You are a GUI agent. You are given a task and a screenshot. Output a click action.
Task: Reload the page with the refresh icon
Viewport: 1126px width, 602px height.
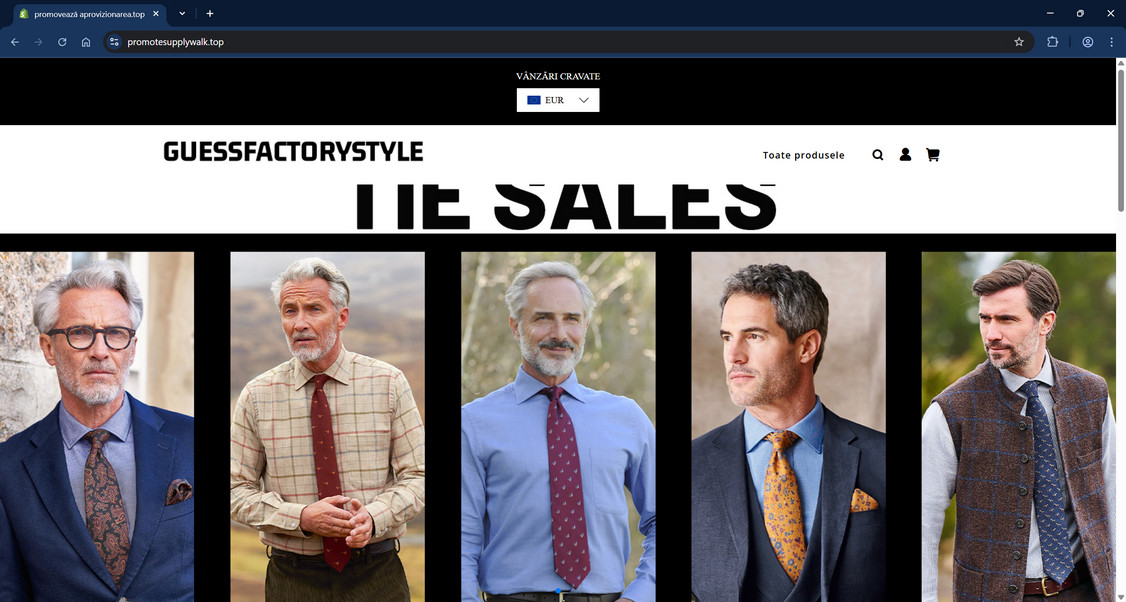coord(62,42)
